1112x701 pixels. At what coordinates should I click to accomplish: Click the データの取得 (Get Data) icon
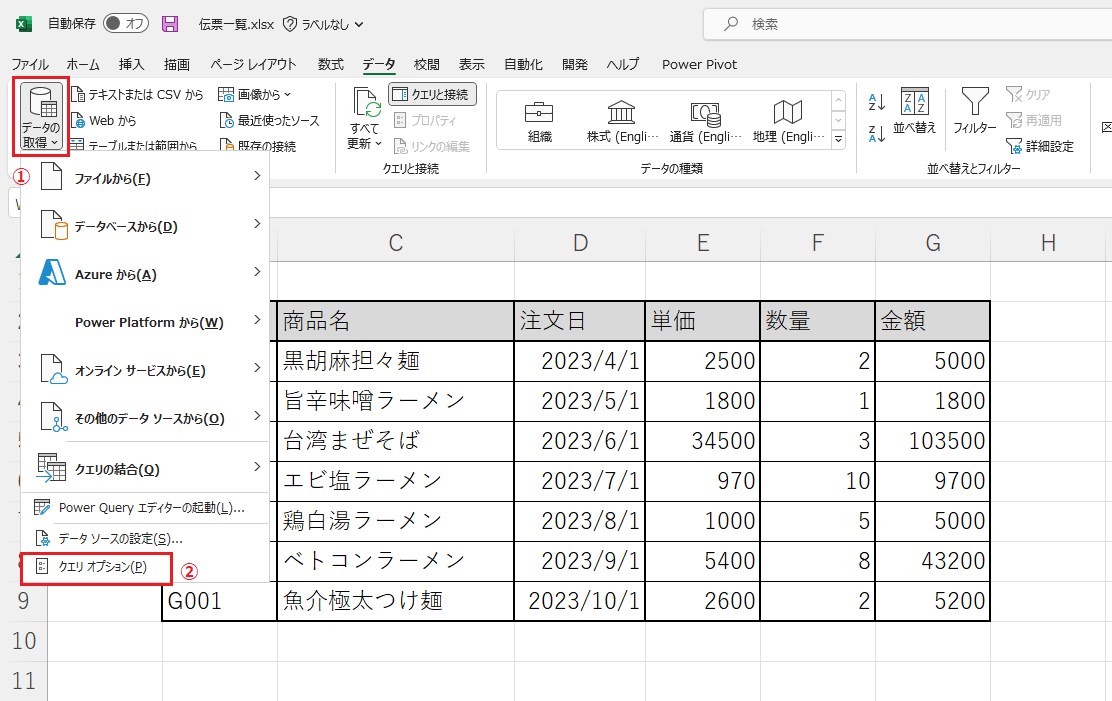tap(41, 103)
